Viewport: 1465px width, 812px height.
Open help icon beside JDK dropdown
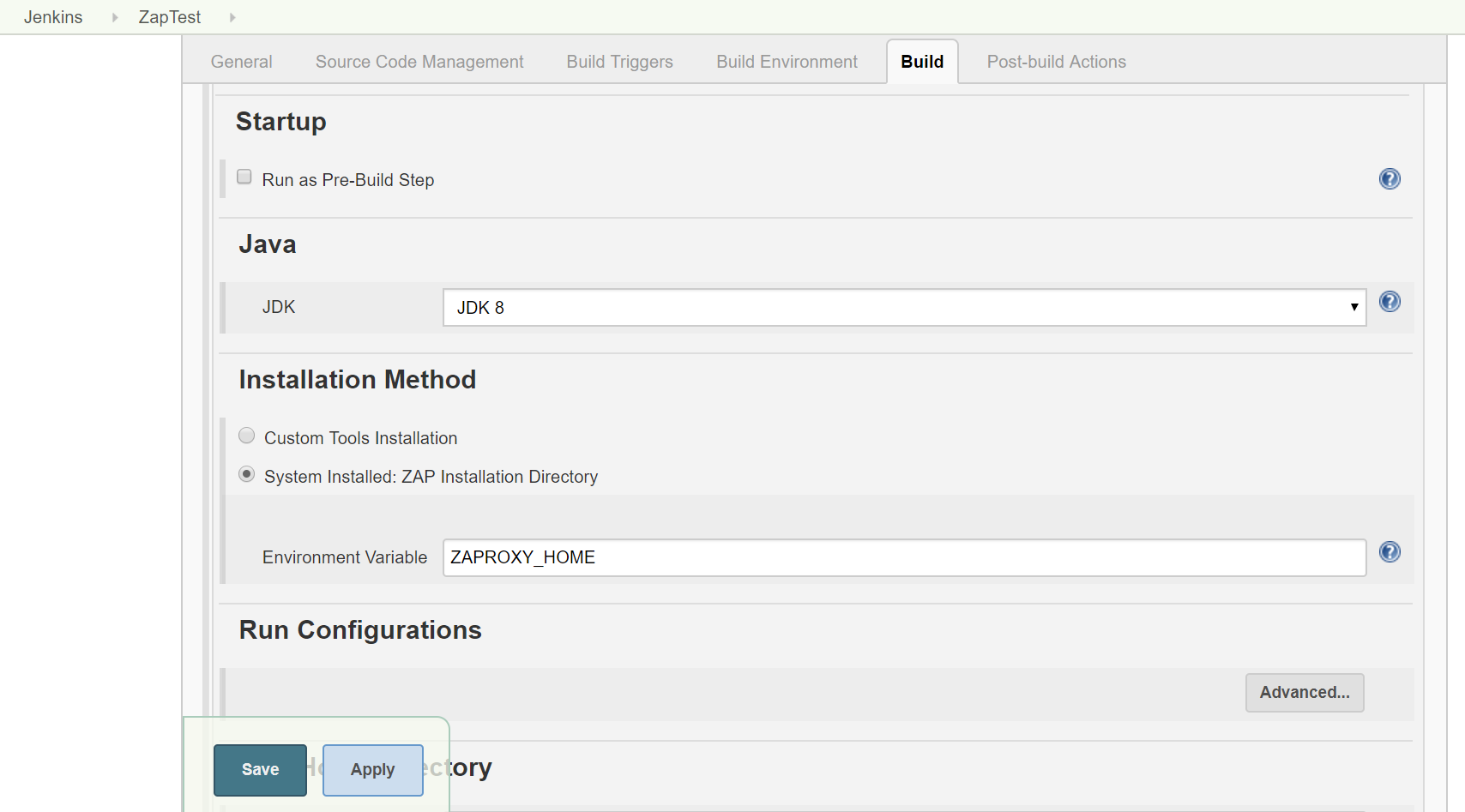(x=1390, y=301)
